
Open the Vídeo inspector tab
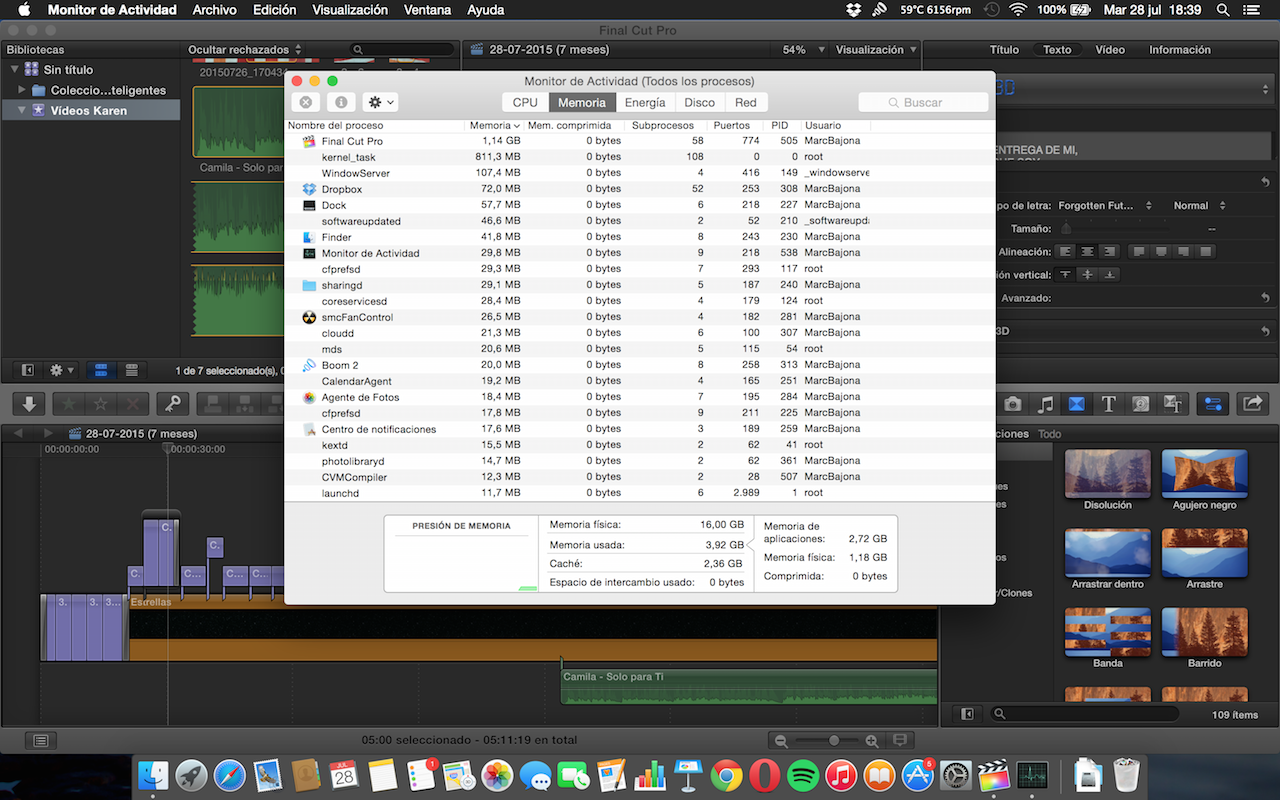pos(1110,50)
